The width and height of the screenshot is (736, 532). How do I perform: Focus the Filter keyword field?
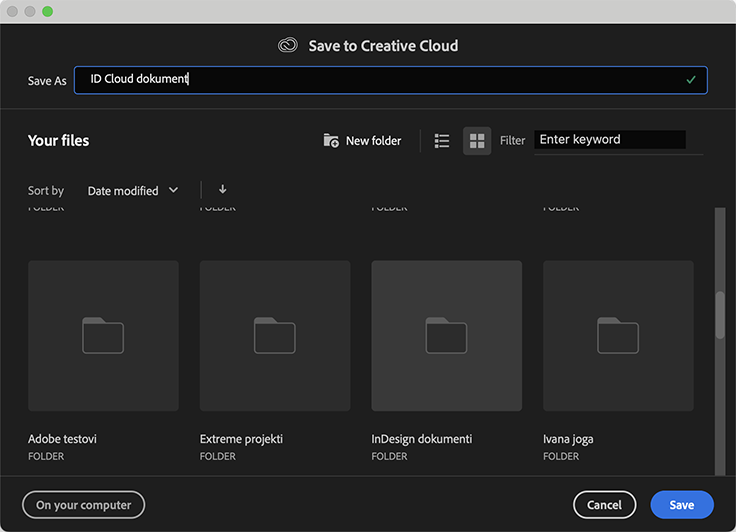click(x=609, y=140)
